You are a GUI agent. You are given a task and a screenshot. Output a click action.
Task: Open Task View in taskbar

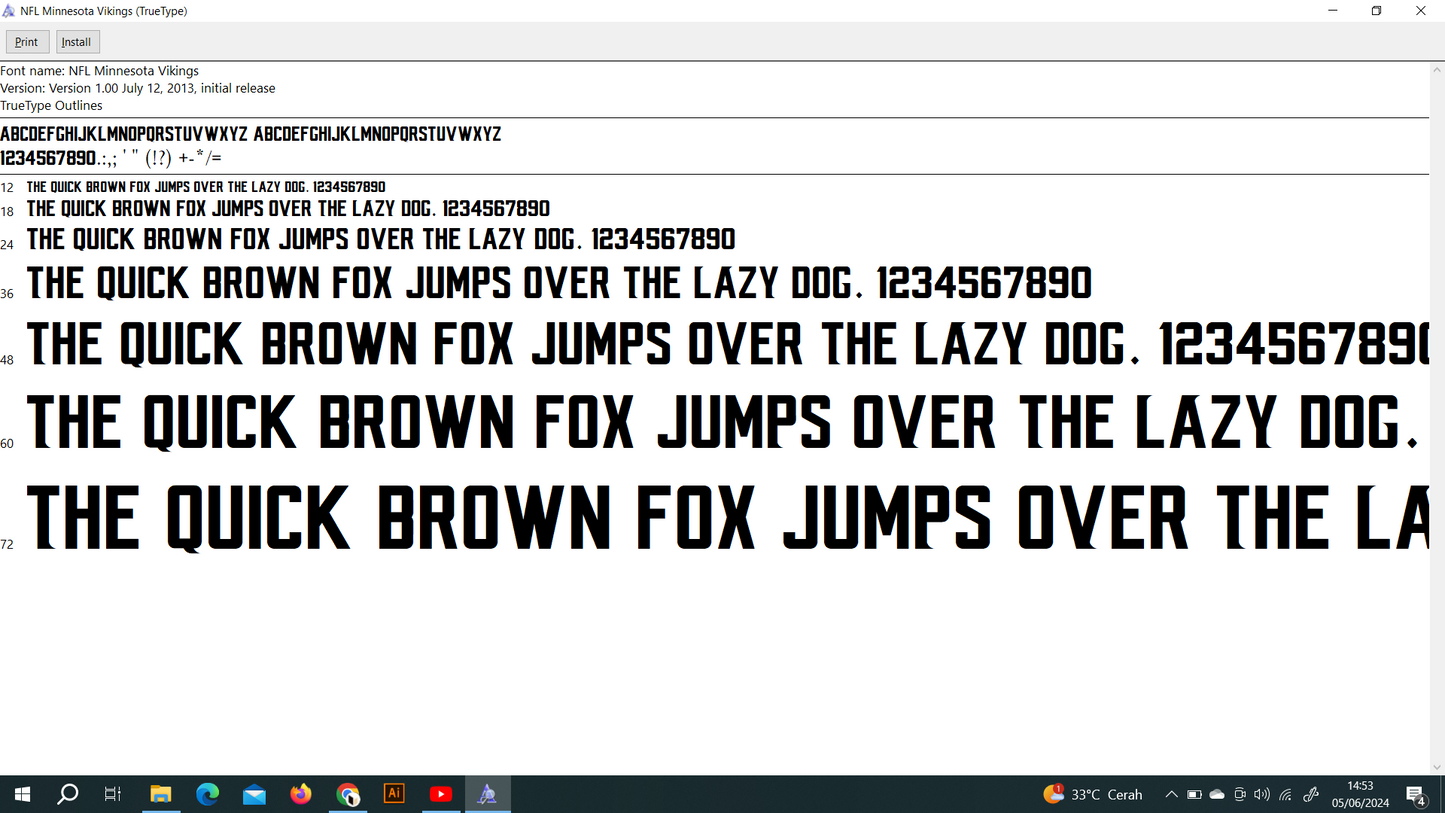coord(113,794)
